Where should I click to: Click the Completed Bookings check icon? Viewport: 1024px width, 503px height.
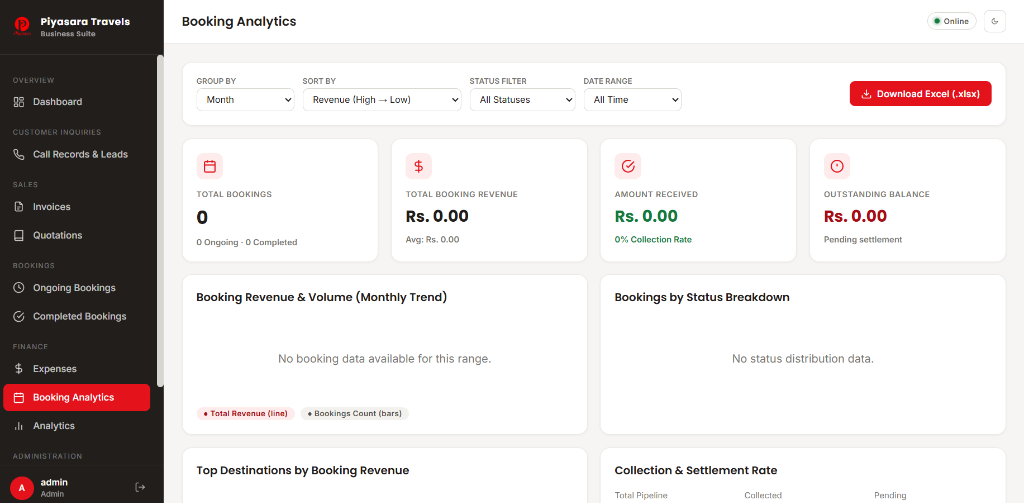point(19,317)
